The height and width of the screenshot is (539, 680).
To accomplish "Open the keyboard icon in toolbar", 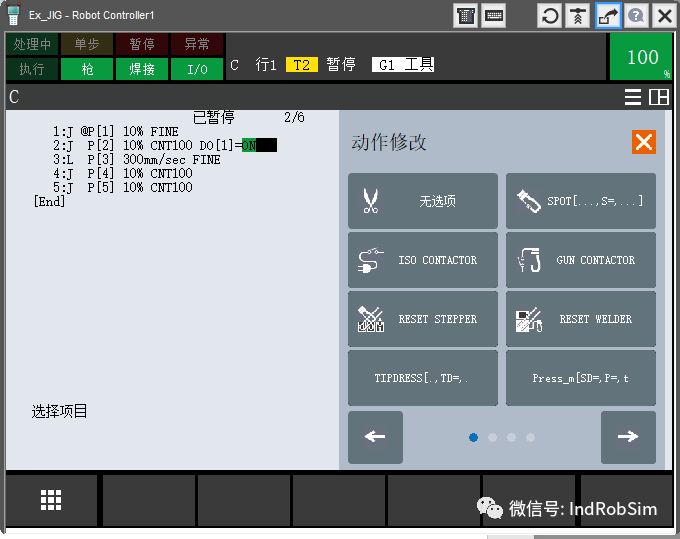I will (494, 16).
